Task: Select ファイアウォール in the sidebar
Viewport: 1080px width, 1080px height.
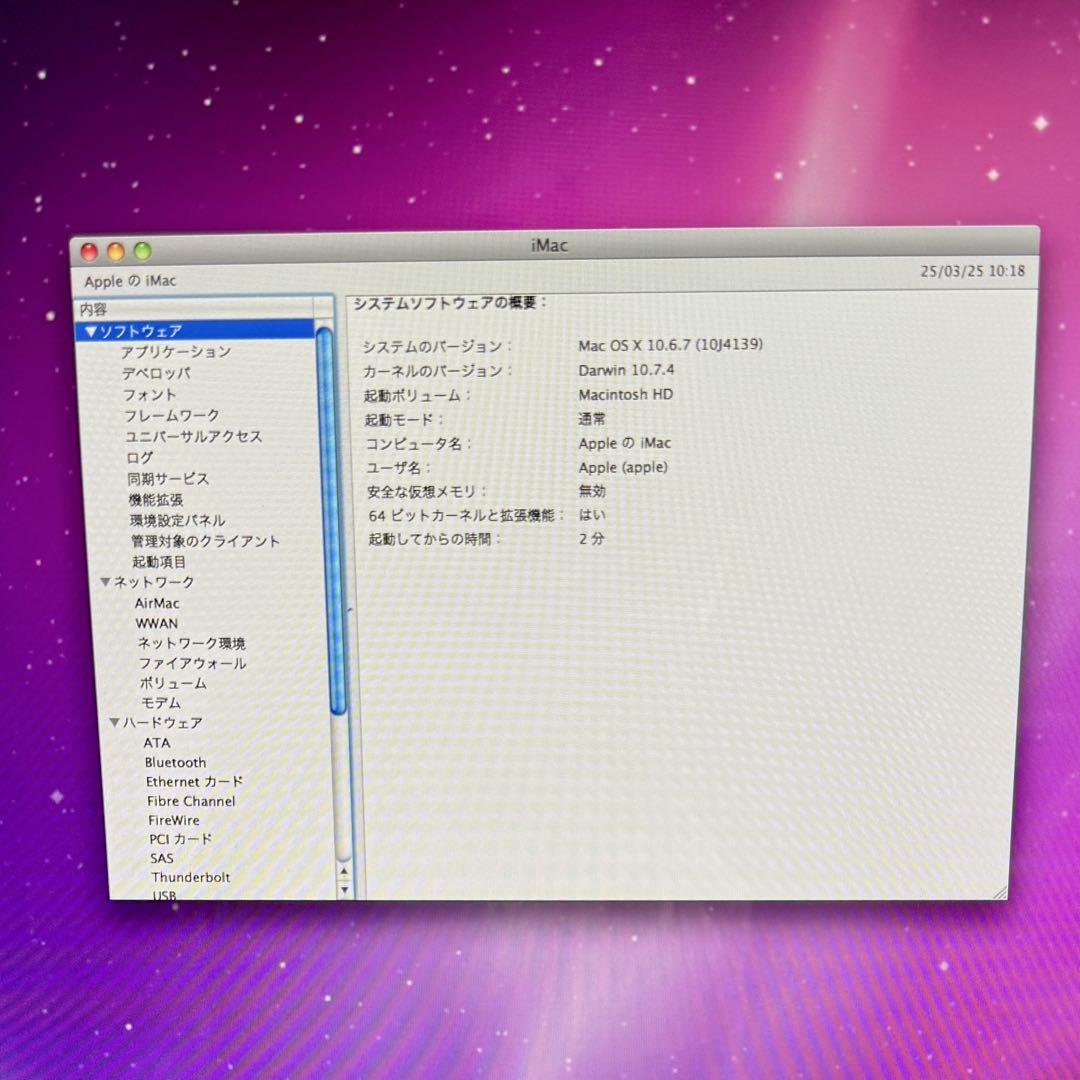Action: [193, 663]
